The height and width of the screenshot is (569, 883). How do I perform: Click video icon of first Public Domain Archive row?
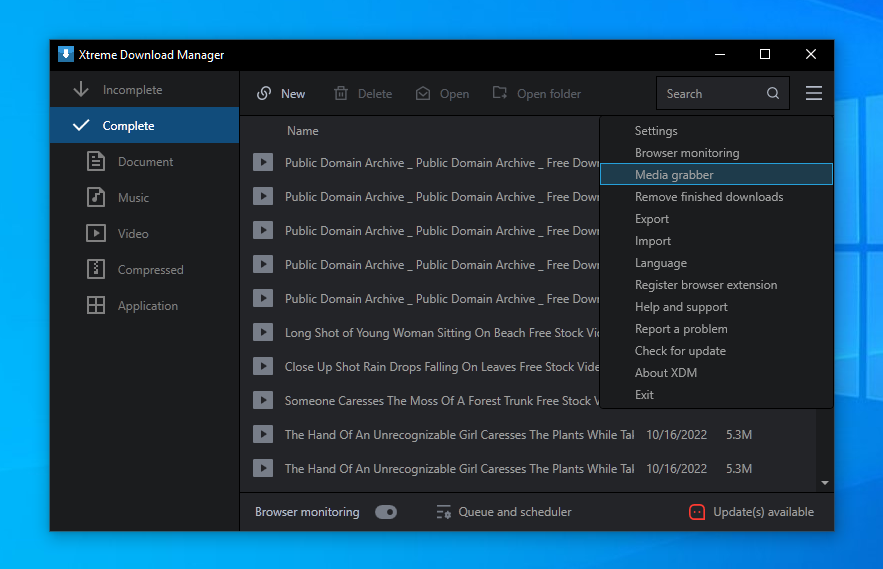[263, 162]
